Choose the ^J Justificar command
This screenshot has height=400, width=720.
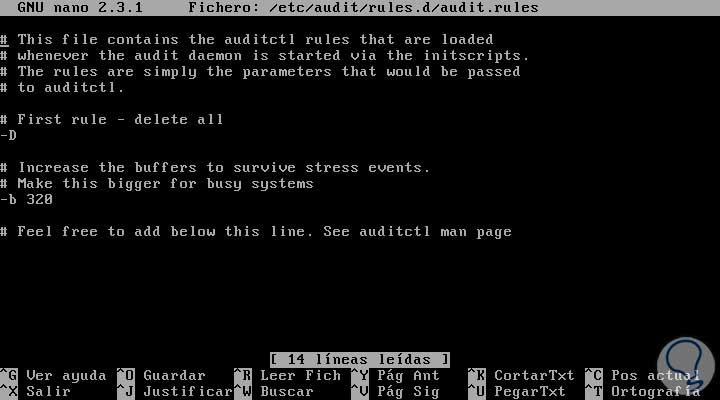pyautogui.click(x=175, y=392)
